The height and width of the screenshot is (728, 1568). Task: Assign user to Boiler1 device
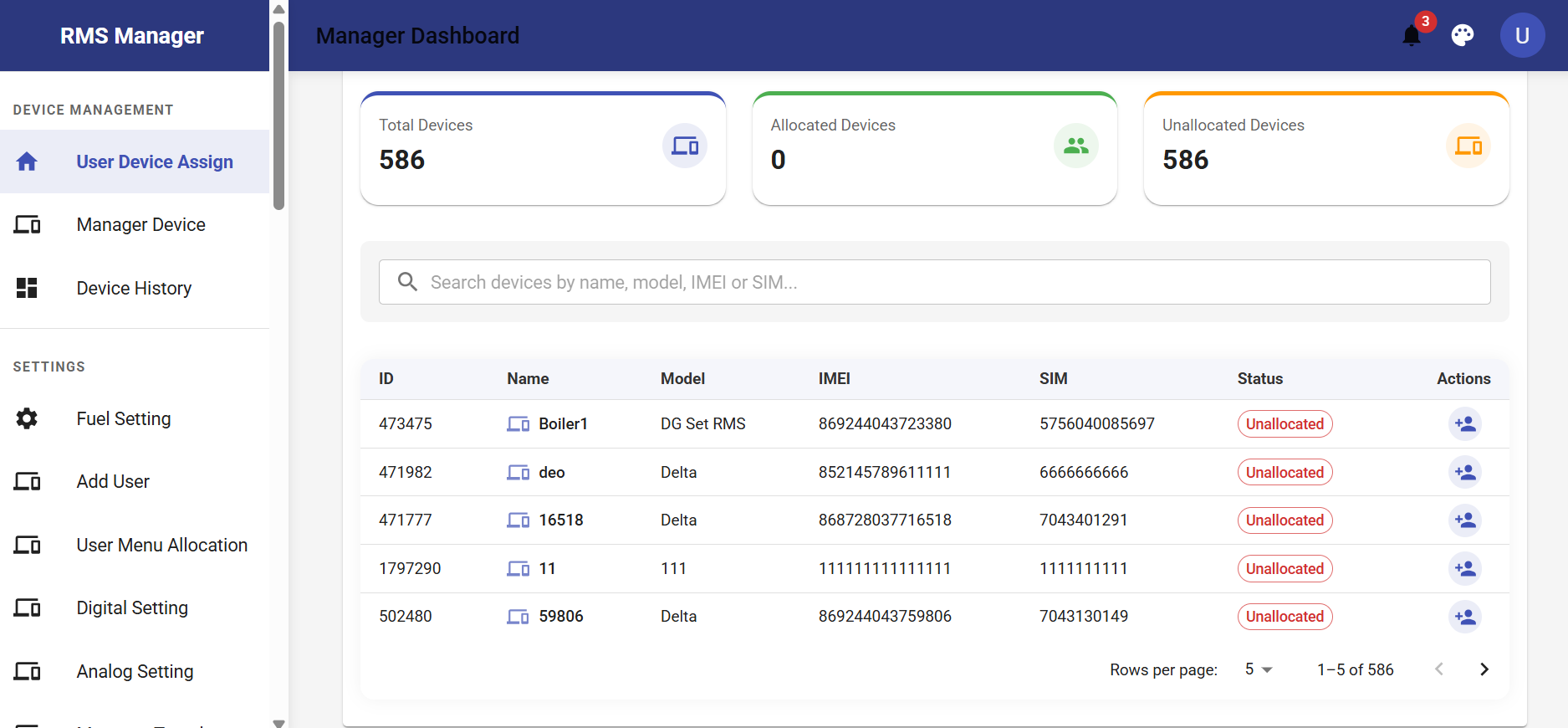pos(1464,424)
